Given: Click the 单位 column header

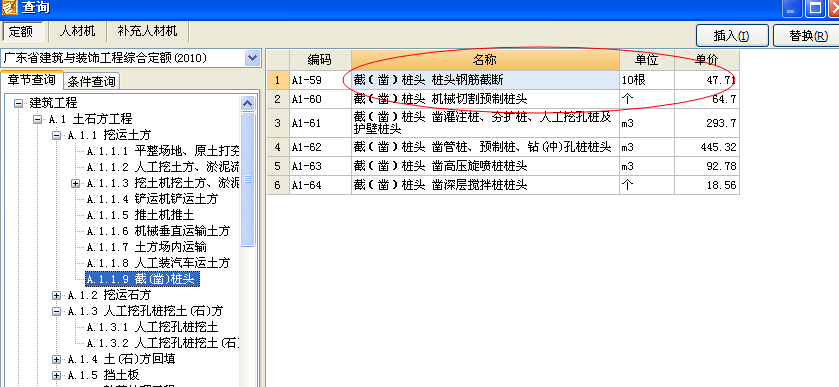Looking at the screenshot, I should 646,60.
